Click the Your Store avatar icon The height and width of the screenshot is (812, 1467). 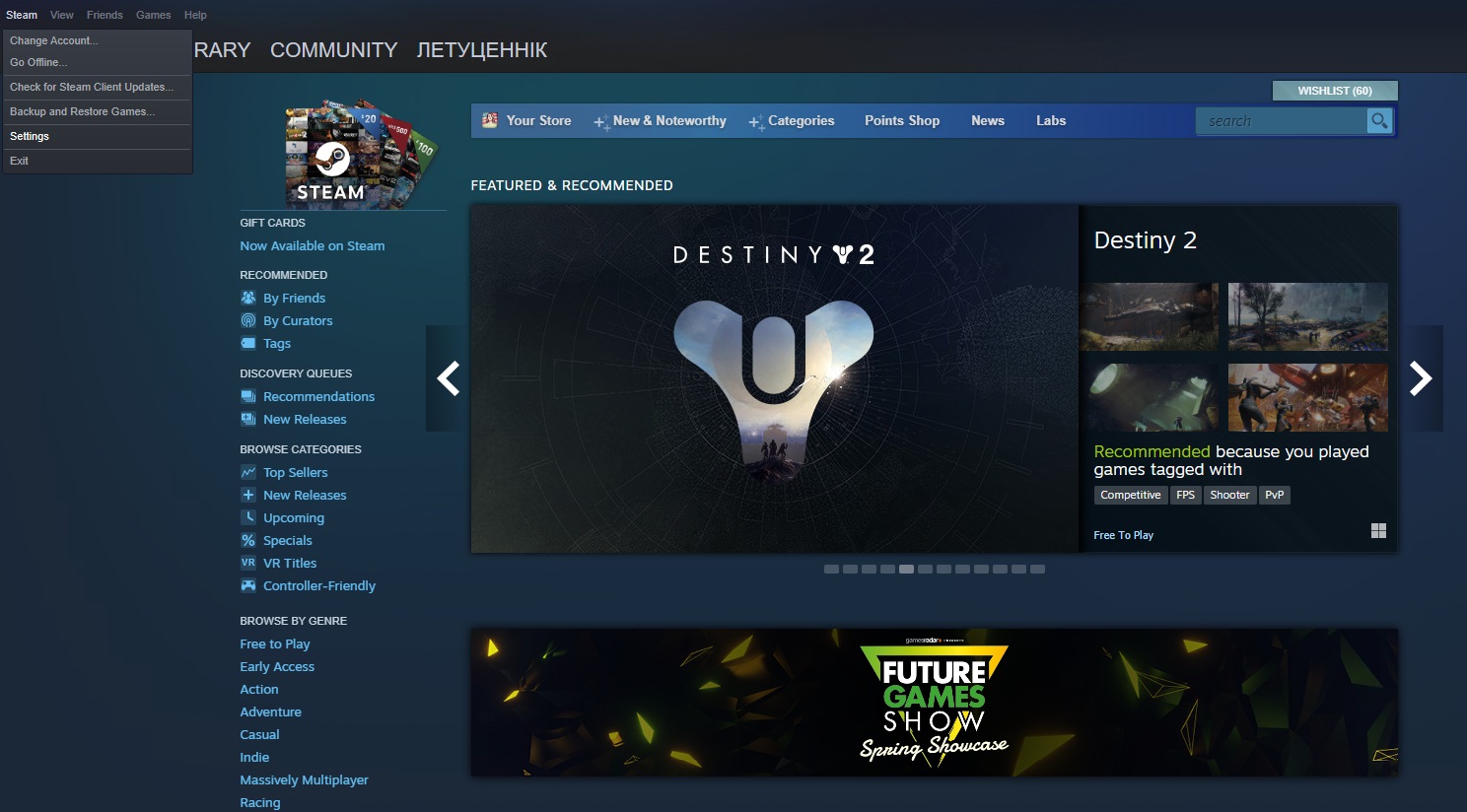tap(490, 120)
